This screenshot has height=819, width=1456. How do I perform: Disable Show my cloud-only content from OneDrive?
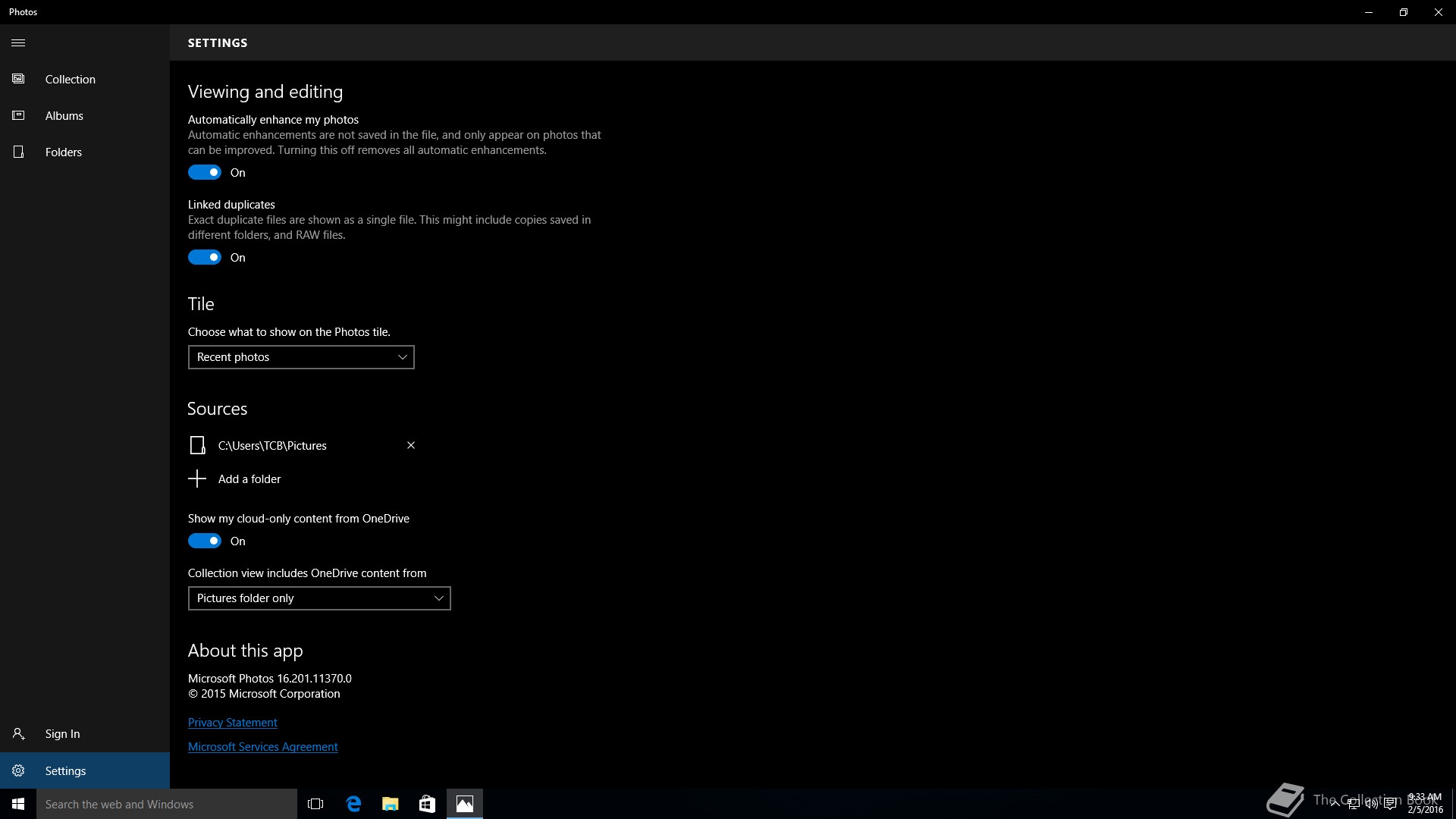tap(205, 541)
